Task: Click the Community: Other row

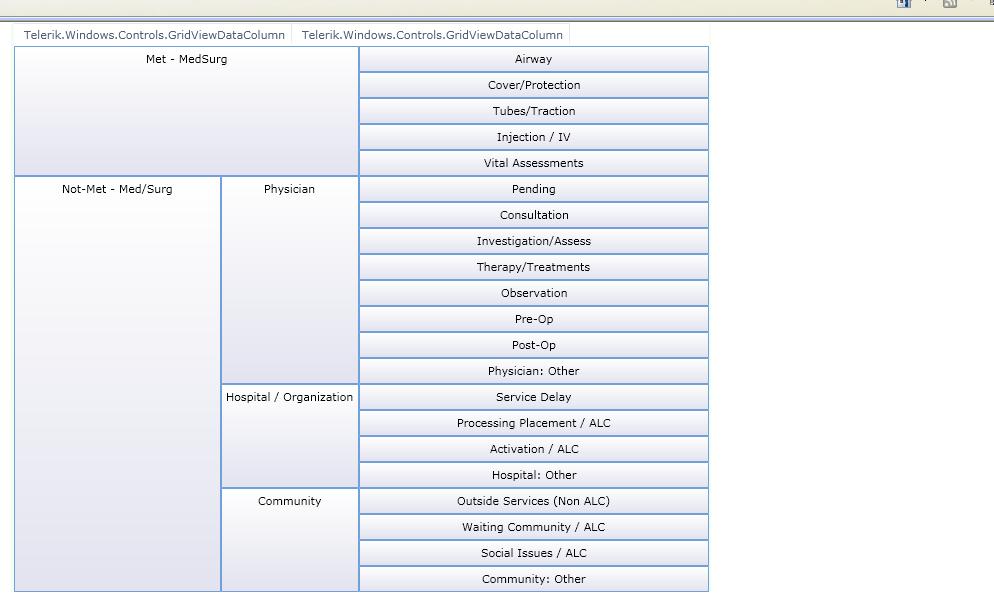Action: [x=534, y=579]
